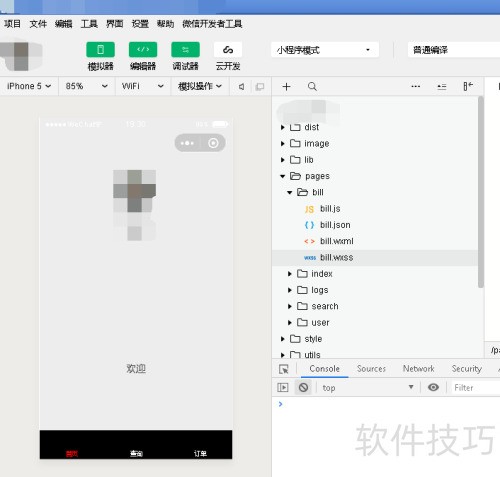500x477 pixels.
Task: Click the search magnifier in file panel
Action: (x=312, y=87)
